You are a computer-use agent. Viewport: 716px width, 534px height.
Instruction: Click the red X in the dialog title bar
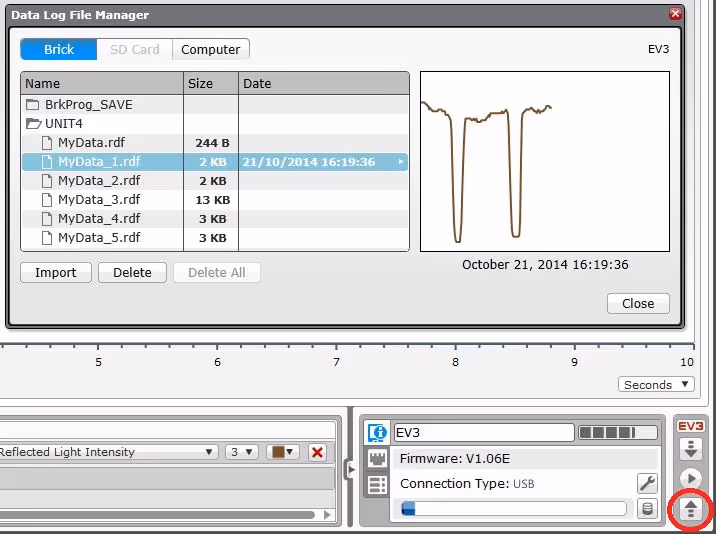point(675,14)
